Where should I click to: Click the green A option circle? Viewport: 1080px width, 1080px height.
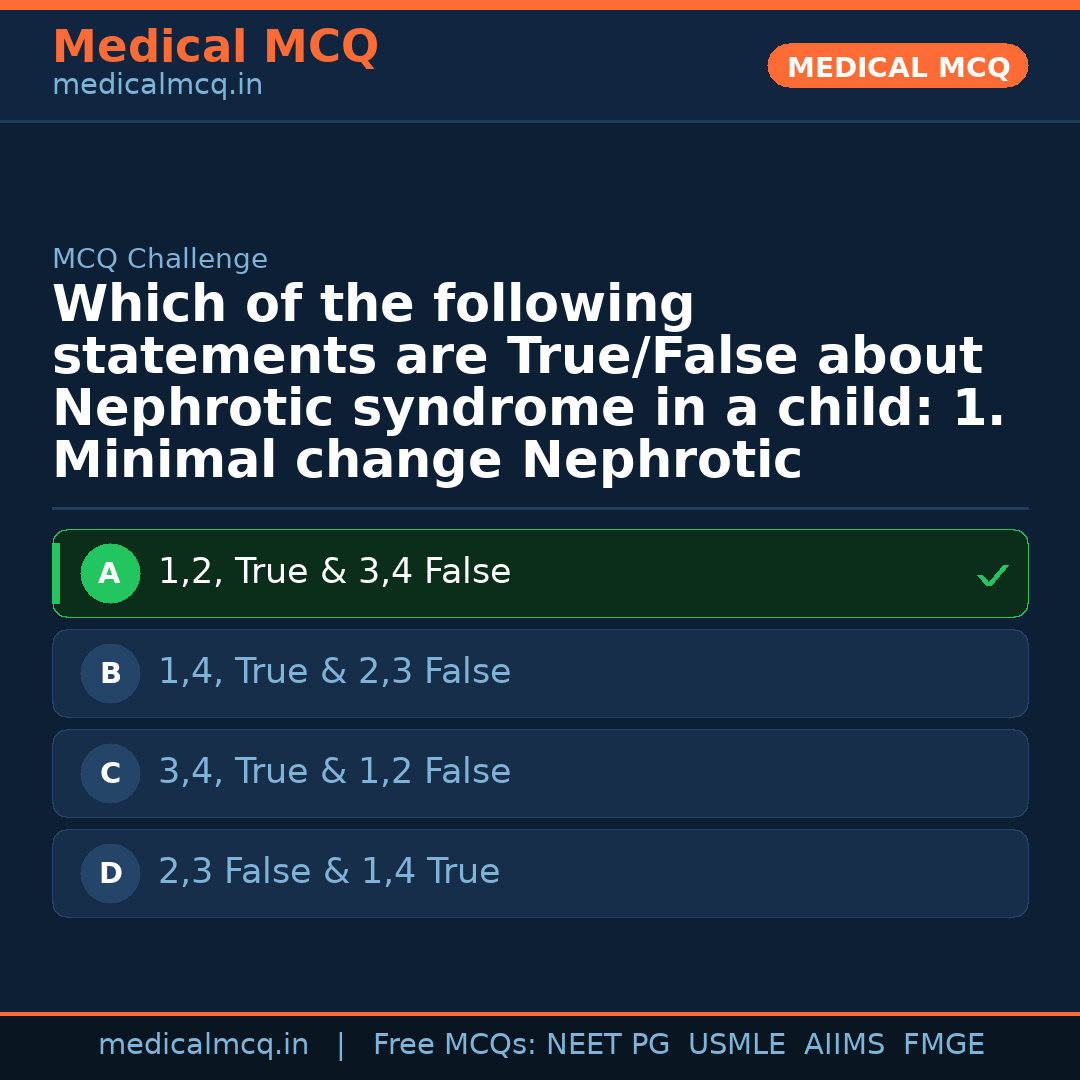[x=110, y=573]
